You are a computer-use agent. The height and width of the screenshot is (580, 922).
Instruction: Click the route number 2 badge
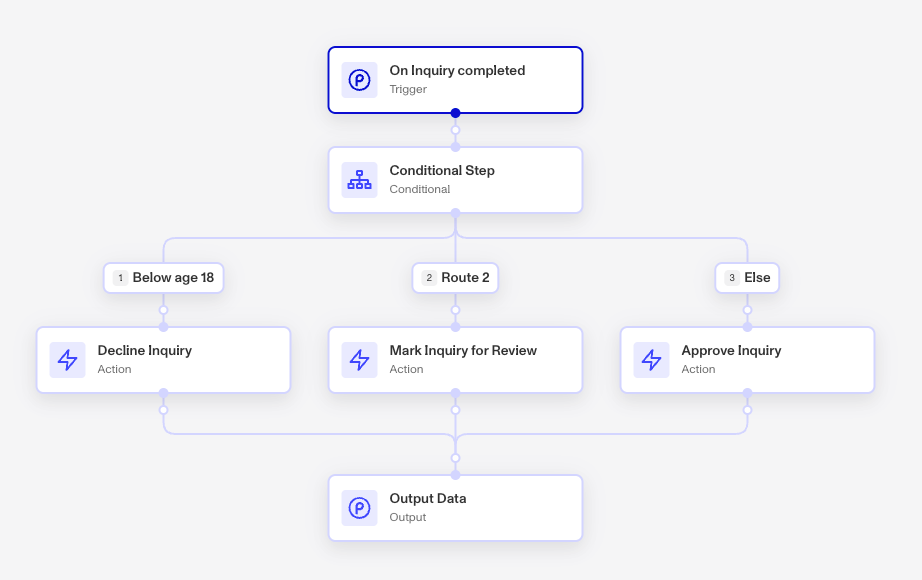(429, 278)
